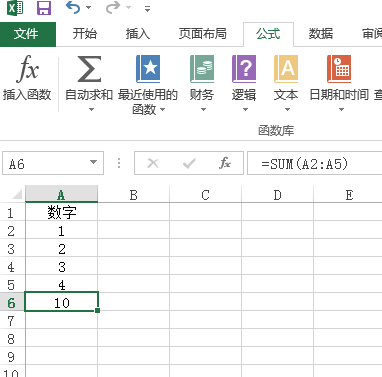Select row 9 header
The height and width of the screenshot is (377, 382).
tap(12, 356)
